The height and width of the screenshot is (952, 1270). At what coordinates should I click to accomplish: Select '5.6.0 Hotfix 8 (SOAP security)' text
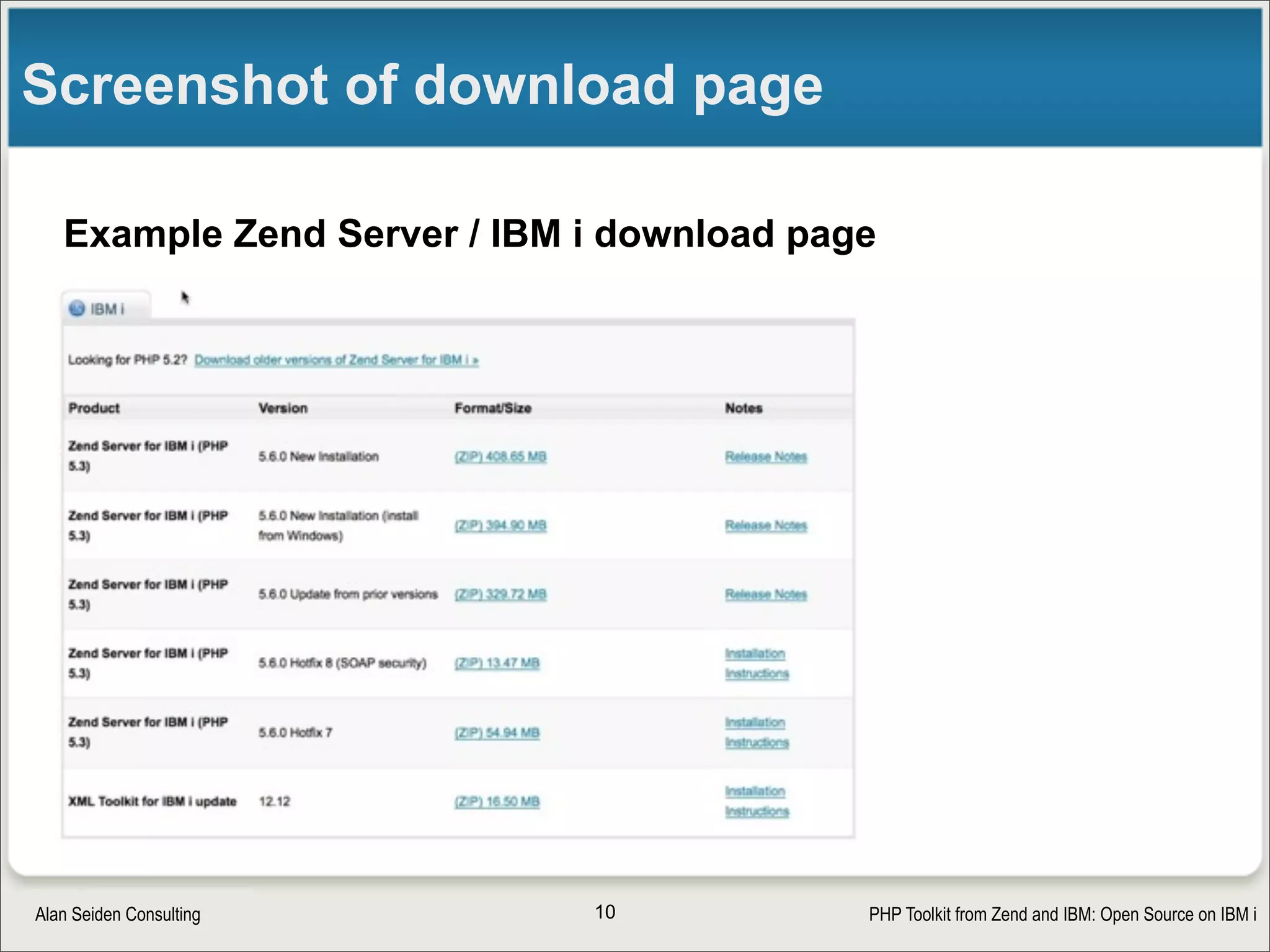coord(342,663)
